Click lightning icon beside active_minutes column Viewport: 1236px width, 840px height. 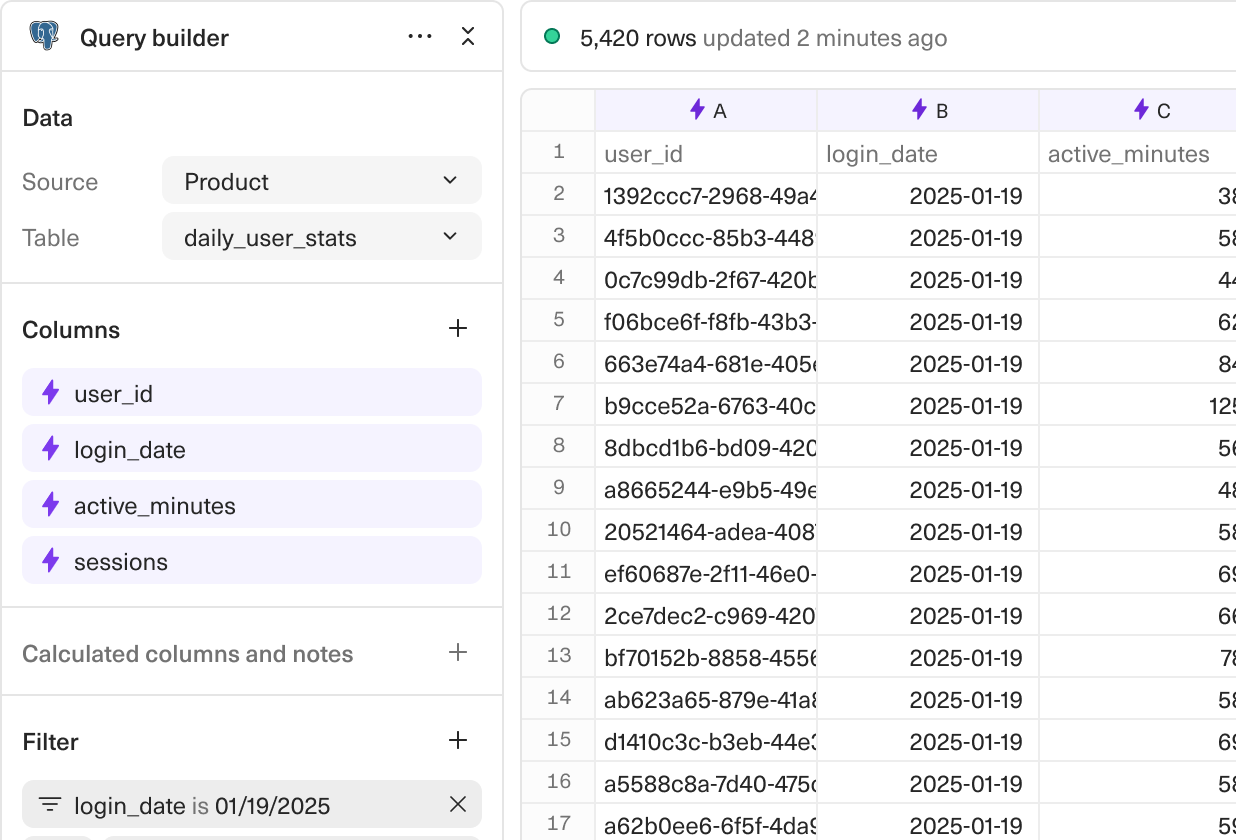pyautogui.click(x=51, y=505)
